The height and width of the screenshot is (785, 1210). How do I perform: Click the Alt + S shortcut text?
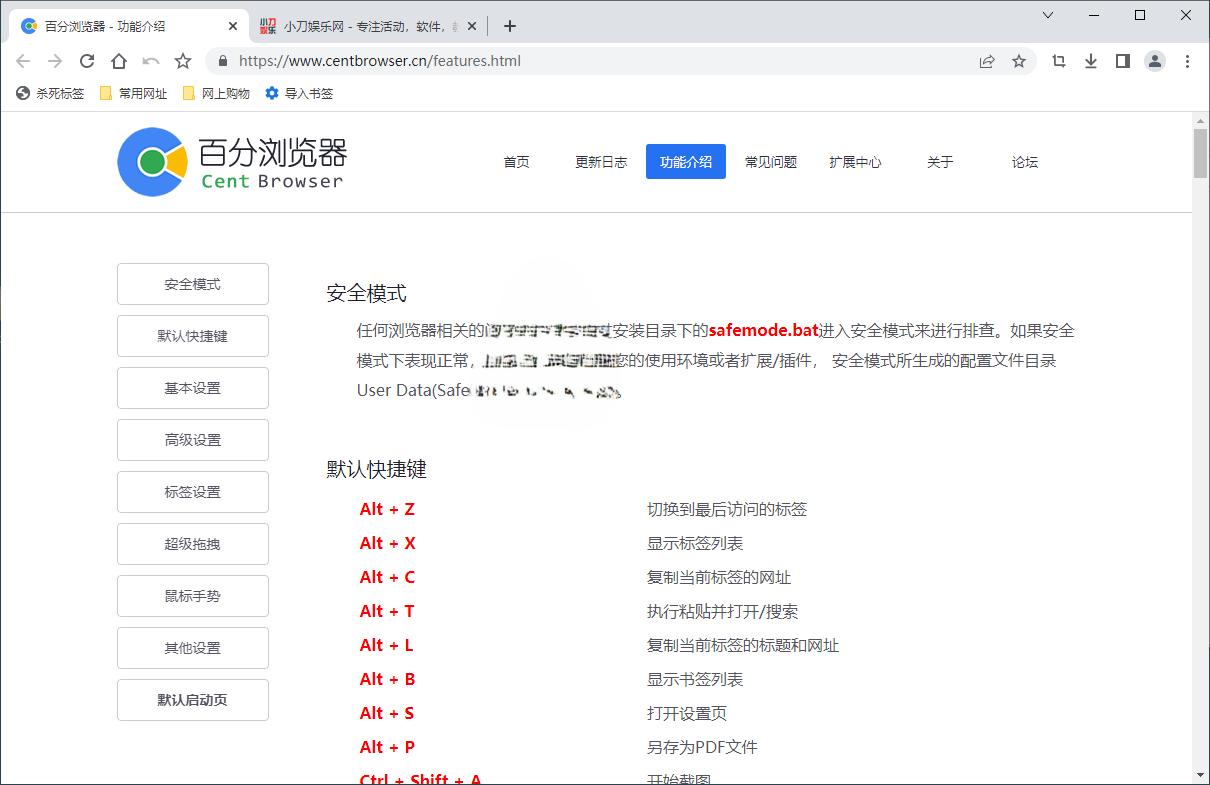click(x=387, y=713)
